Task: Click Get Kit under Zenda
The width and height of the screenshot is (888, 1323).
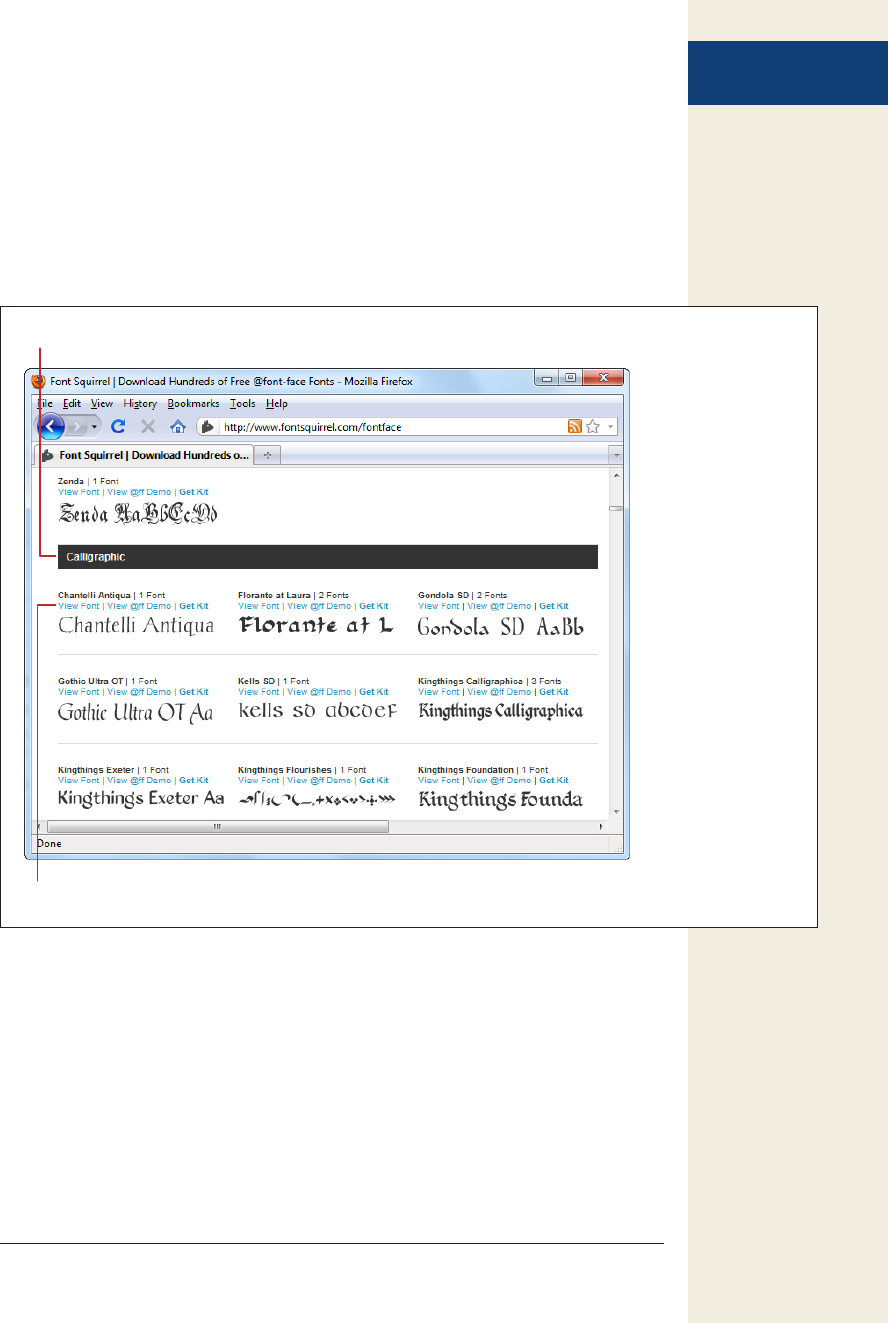Action: pos(194,492)
